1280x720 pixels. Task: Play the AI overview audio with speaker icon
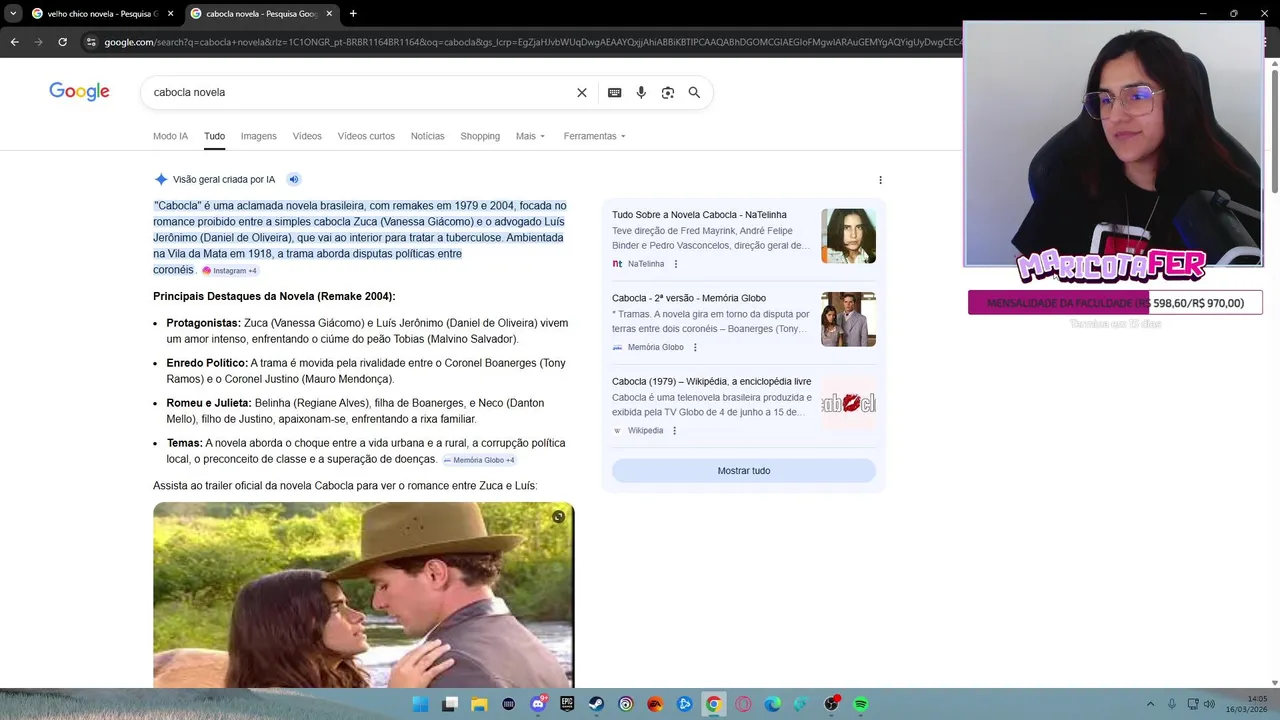294,179
